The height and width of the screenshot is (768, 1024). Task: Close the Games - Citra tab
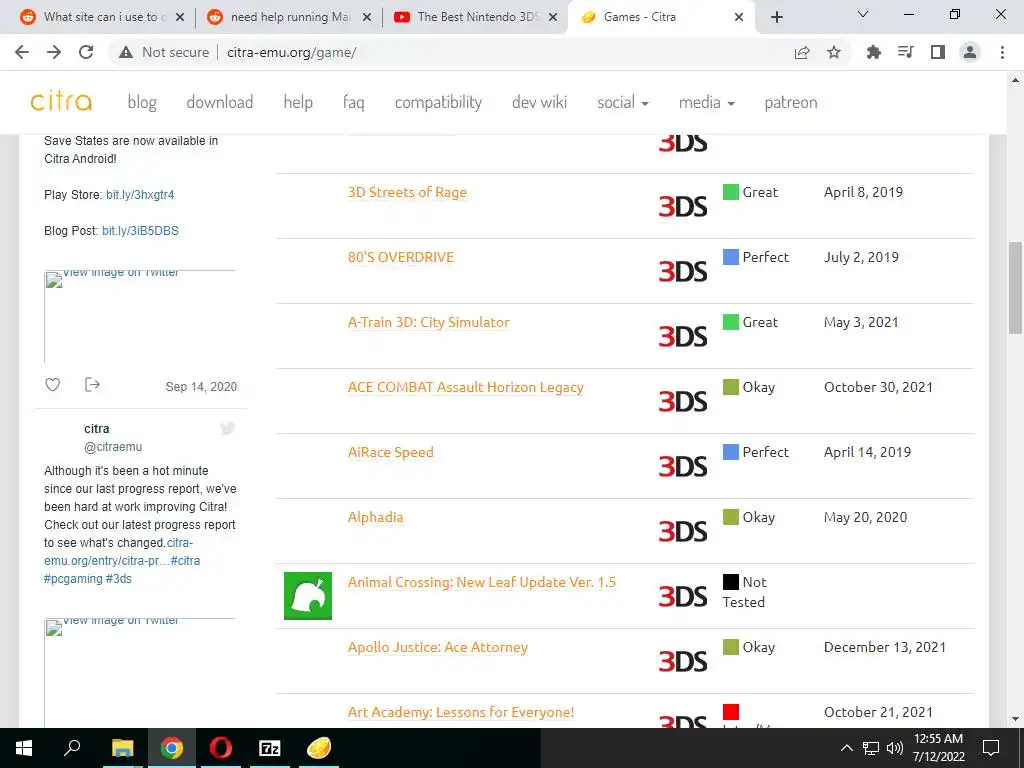point(739,17)
